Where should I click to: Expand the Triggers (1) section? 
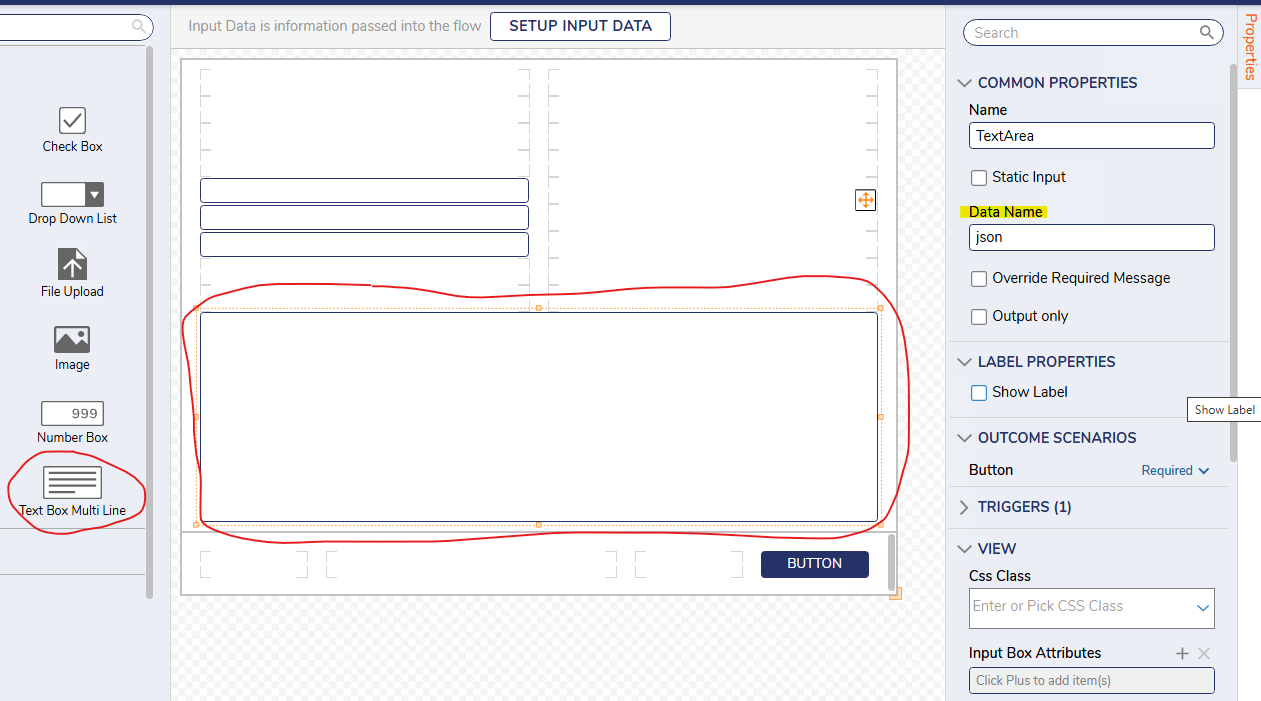click(x=964, y=507)
